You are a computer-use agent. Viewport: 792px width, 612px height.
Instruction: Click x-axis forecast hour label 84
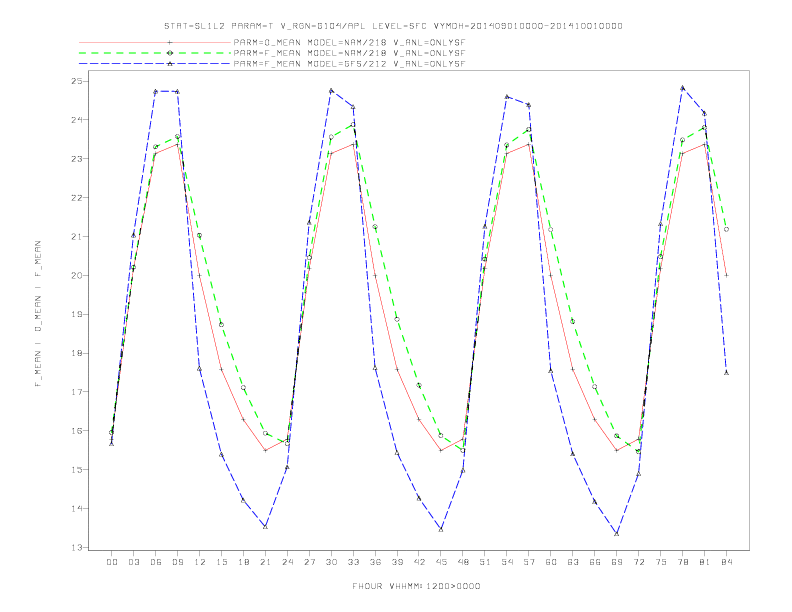point(727,562)
